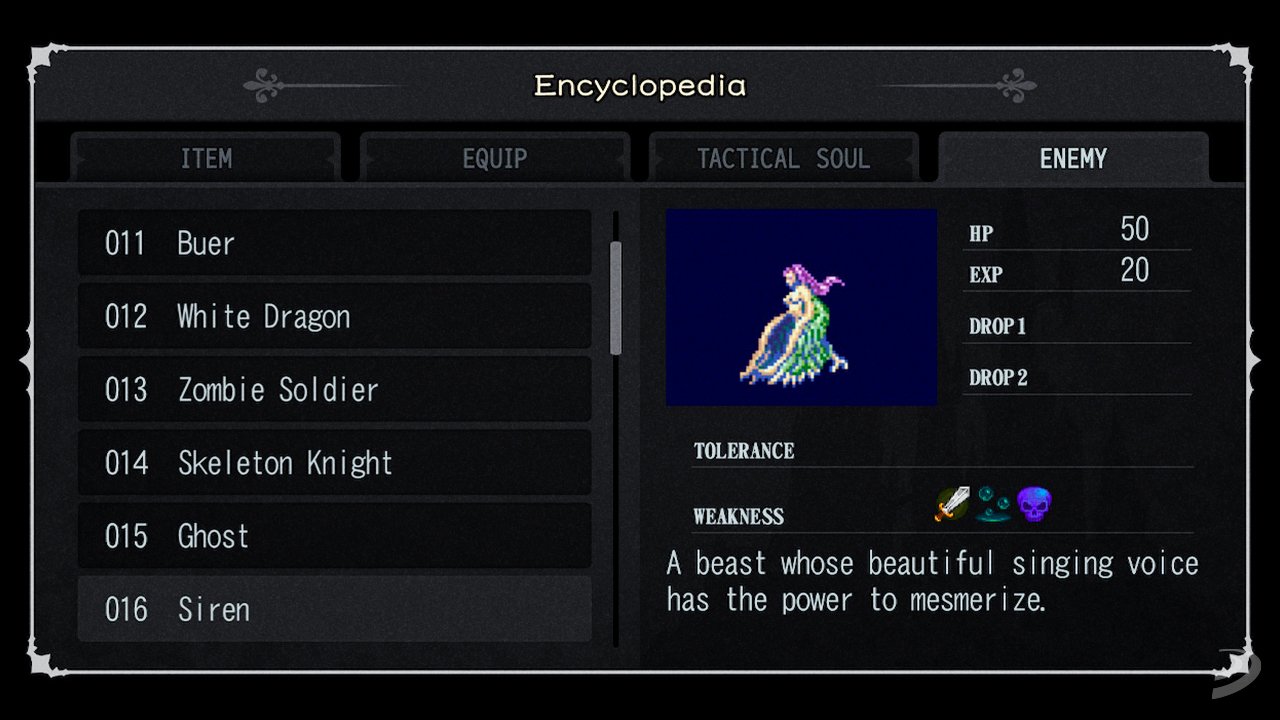Click the sword weakness icon
The height and width of the screenshot is (720, 1280).
pos(953,504)
